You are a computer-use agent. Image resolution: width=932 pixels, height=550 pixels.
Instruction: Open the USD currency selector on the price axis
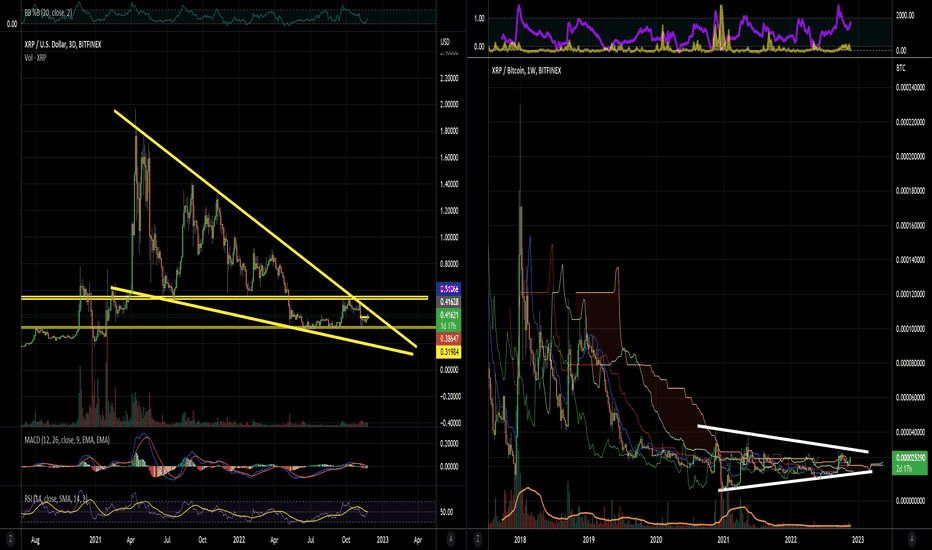[x=445, y=42]
